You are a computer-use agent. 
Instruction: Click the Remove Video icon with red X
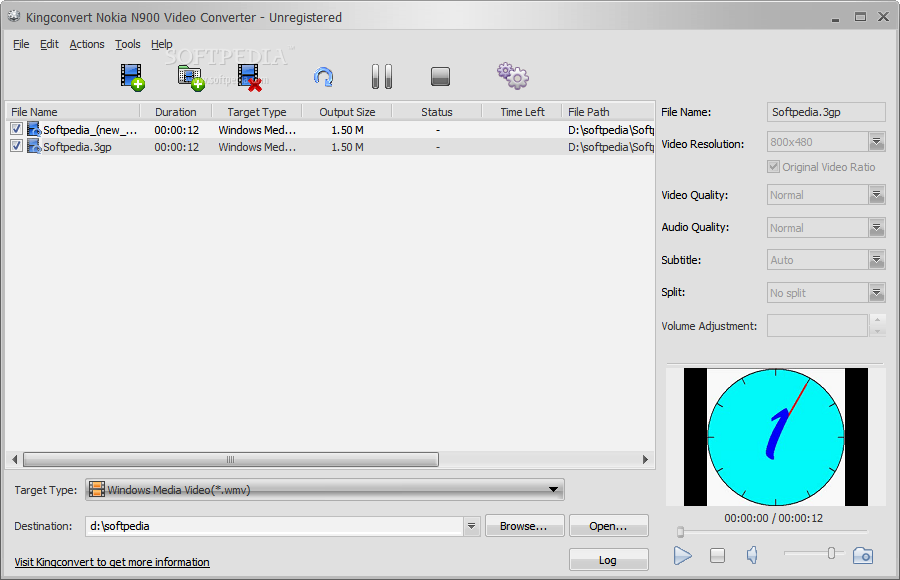[250, 78]
